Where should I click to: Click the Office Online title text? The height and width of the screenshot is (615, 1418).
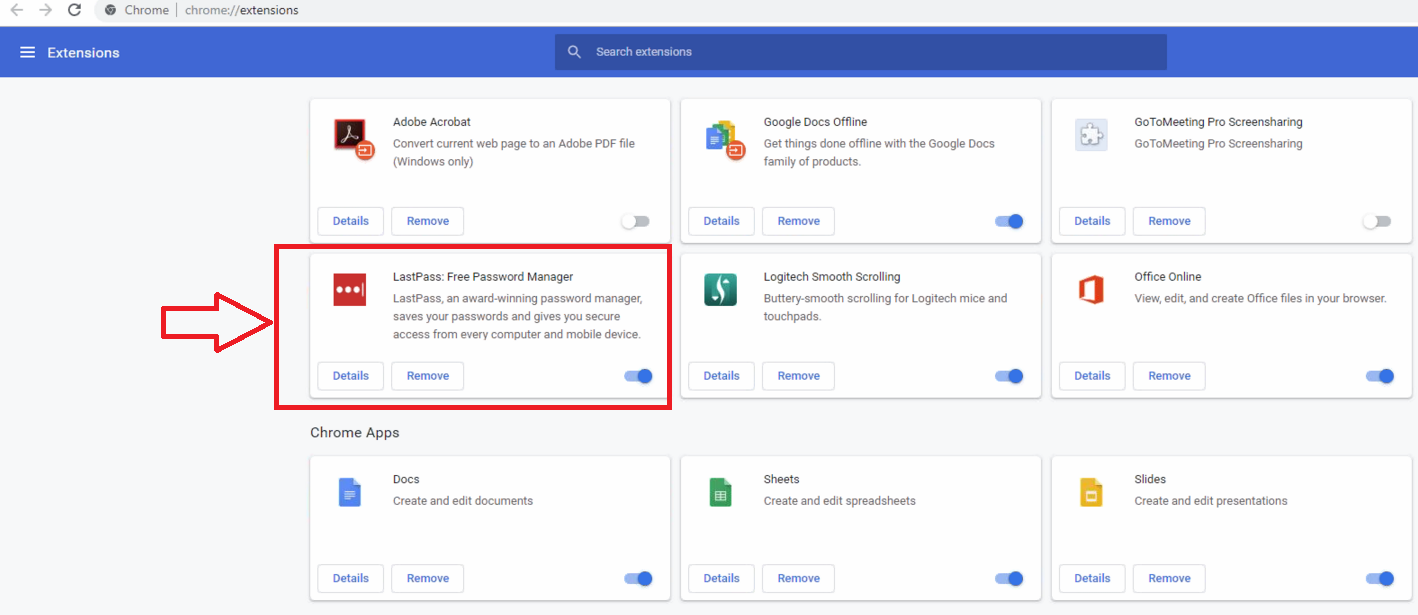[1168, 277]
